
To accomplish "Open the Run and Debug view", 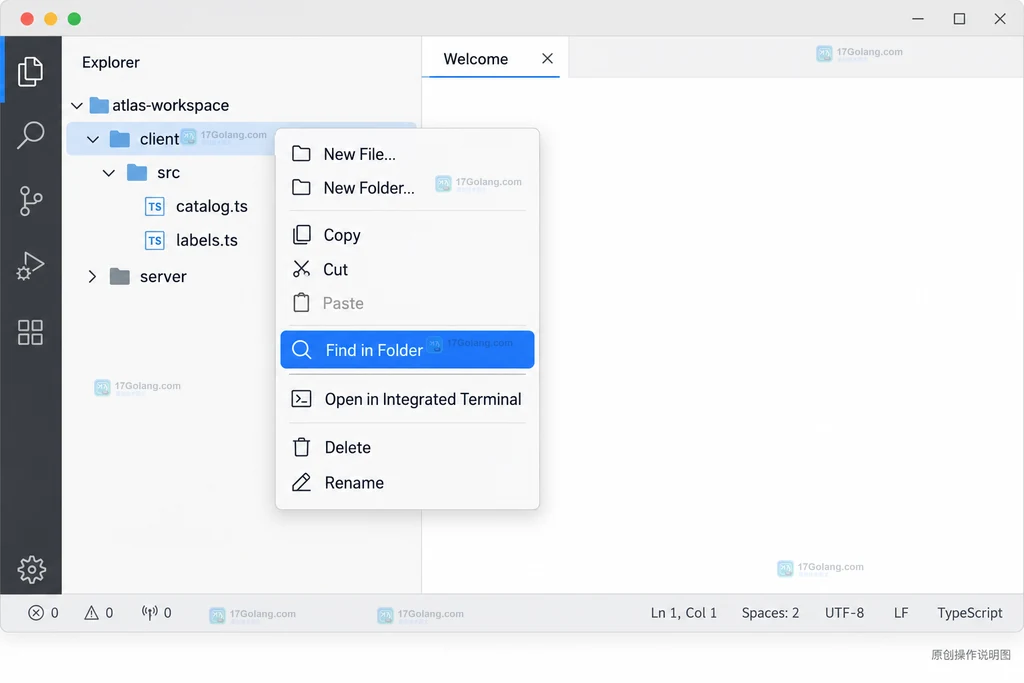I will click(30, 266).
